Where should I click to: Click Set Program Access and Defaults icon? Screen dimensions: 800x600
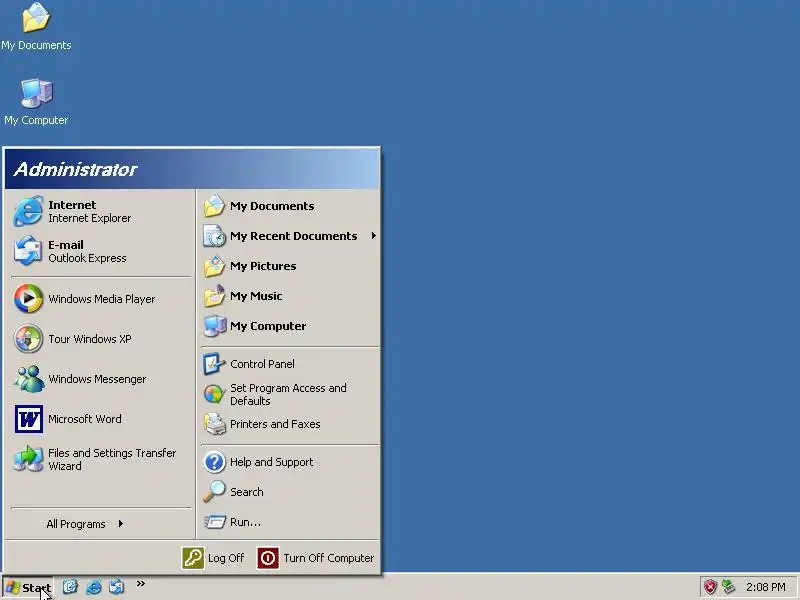[x=214, y=394]
